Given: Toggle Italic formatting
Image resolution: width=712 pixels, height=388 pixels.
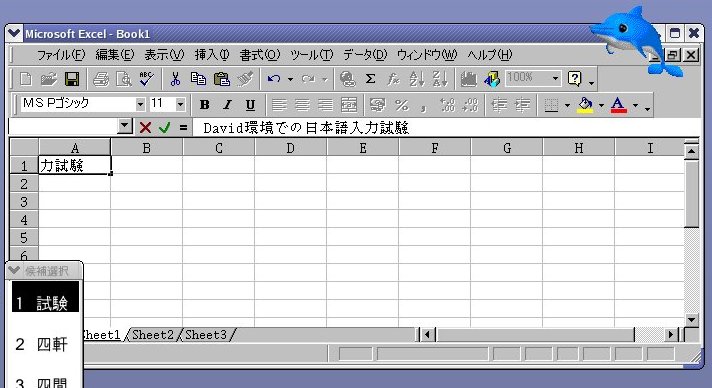Looking at the screenshot, I should point(227,105).
